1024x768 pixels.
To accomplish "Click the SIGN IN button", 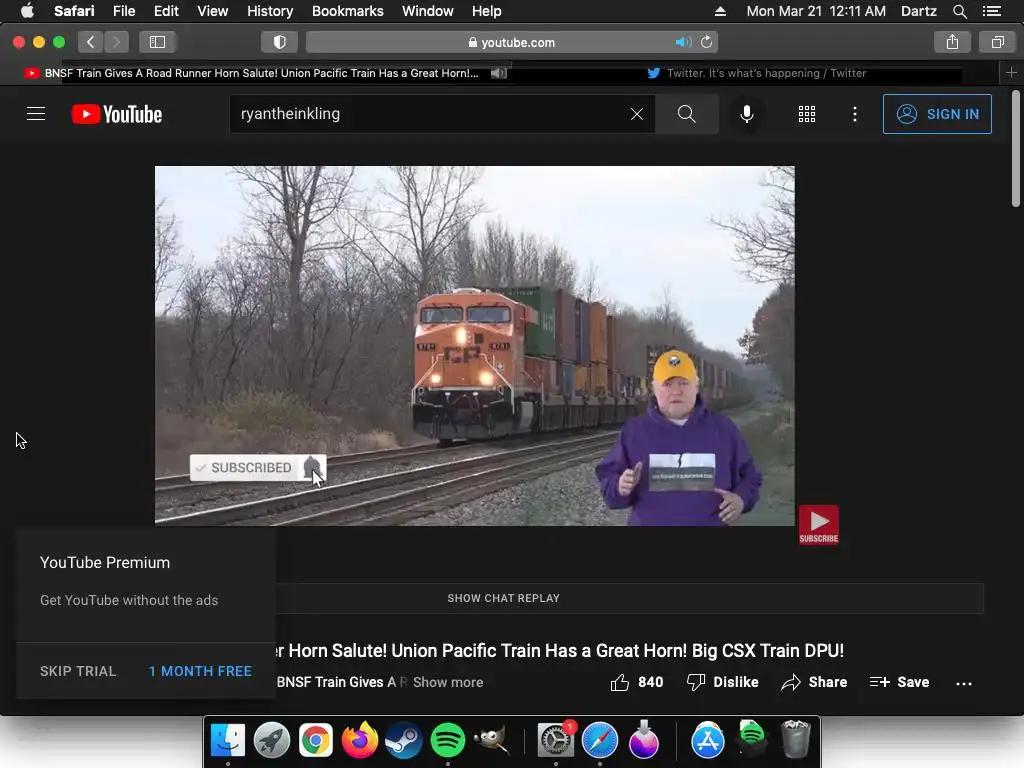I will [937, 114].
